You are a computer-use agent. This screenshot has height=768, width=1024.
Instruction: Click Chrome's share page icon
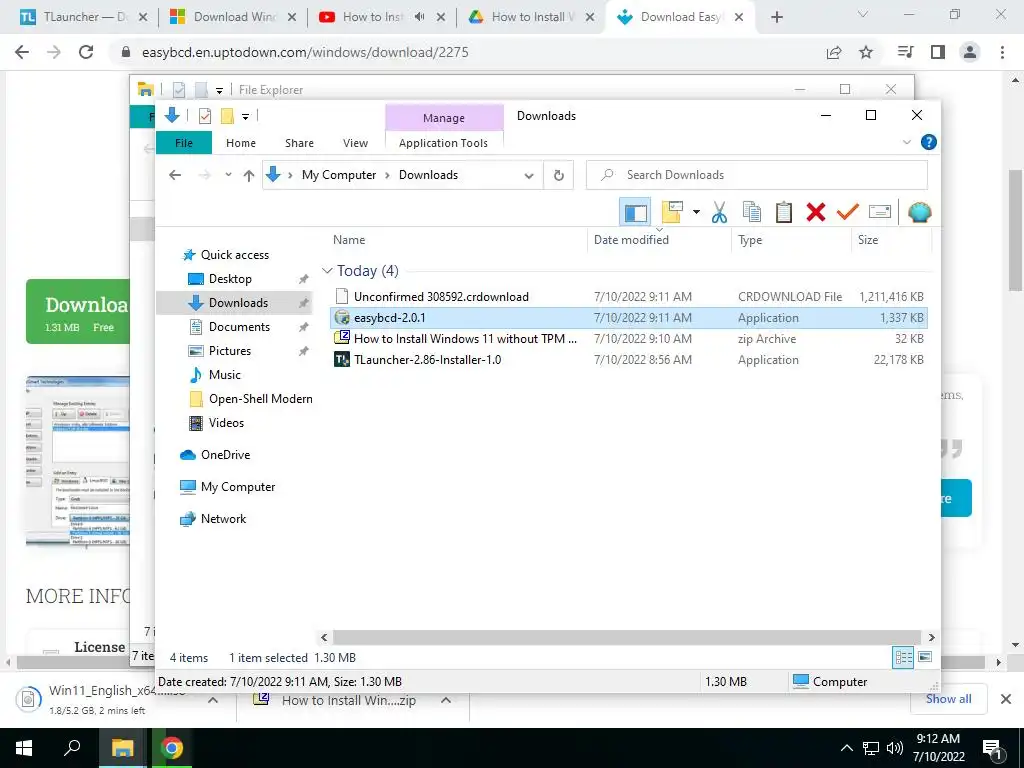pos(834,52)
